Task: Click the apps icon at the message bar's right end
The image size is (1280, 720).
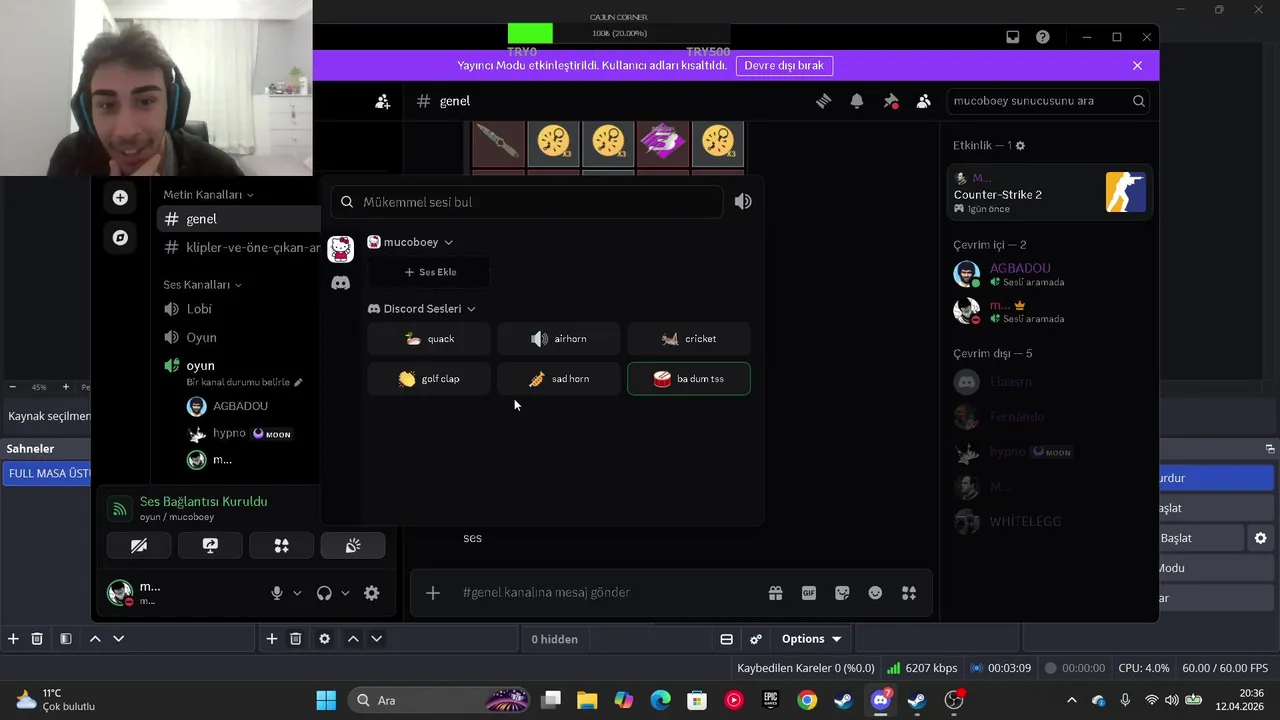Action: coord(909,593)
